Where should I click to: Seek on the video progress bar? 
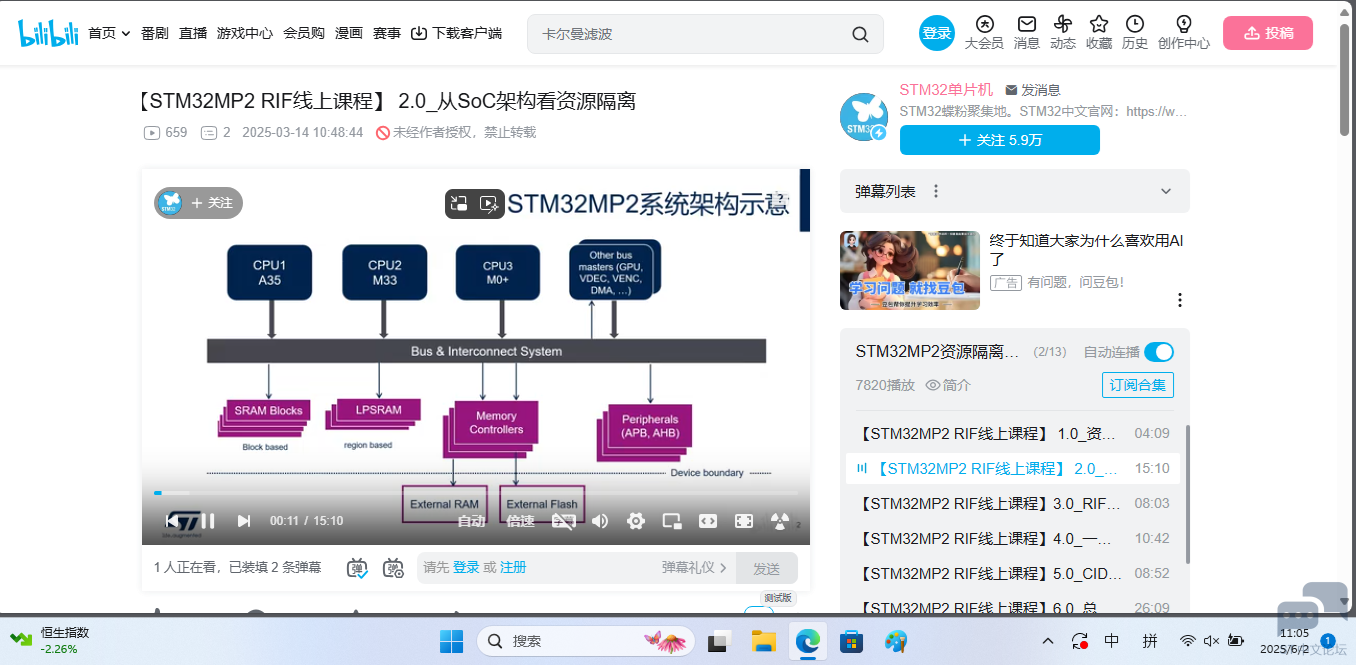pos(476,493)
